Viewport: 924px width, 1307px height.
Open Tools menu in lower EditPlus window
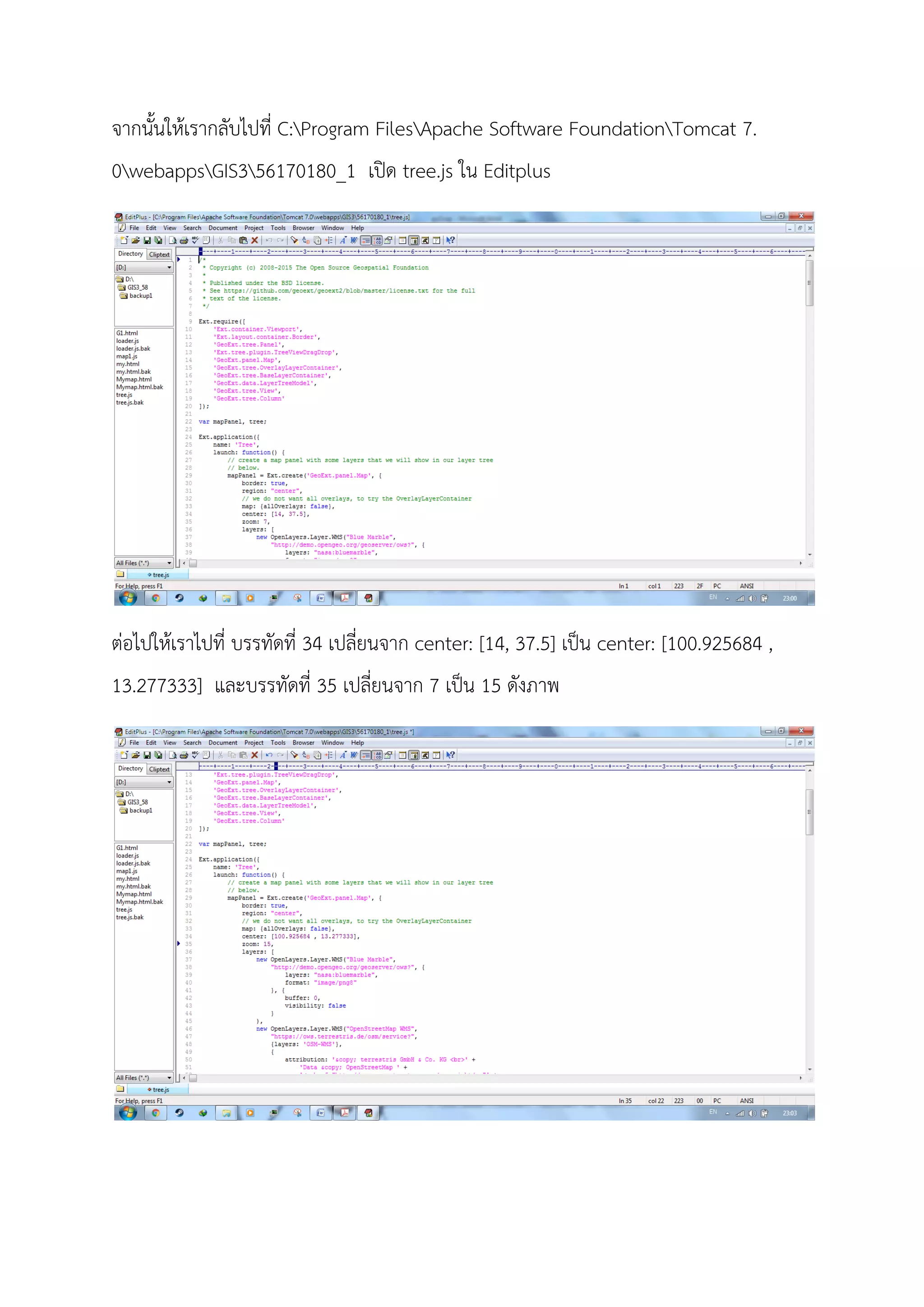278,742
